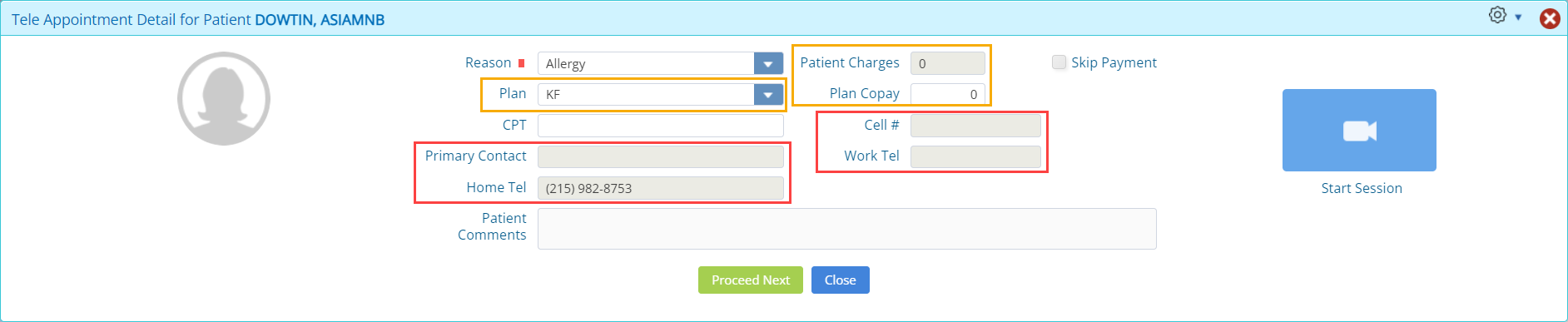Click the Start Session link text
The width and height of the screenshot is (1568, 322).
tap(1362, 188)
